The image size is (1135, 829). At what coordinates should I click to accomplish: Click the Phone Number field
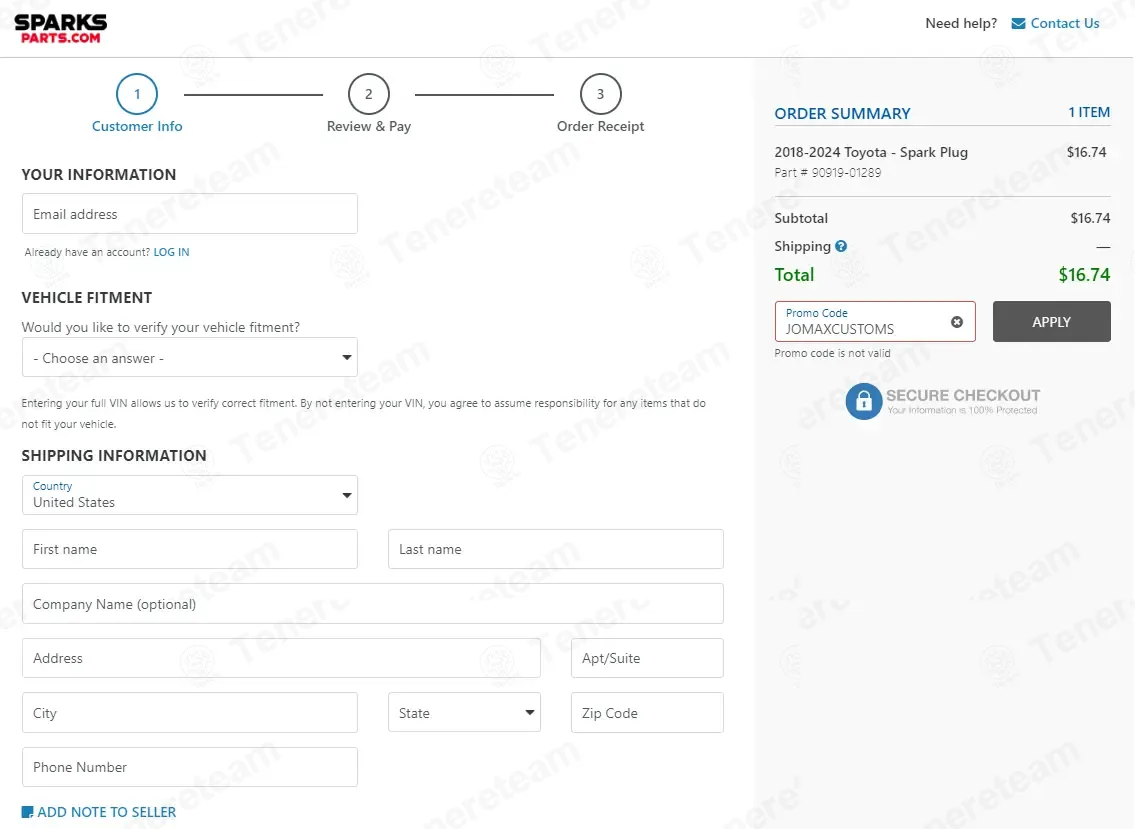click(190, 767)
